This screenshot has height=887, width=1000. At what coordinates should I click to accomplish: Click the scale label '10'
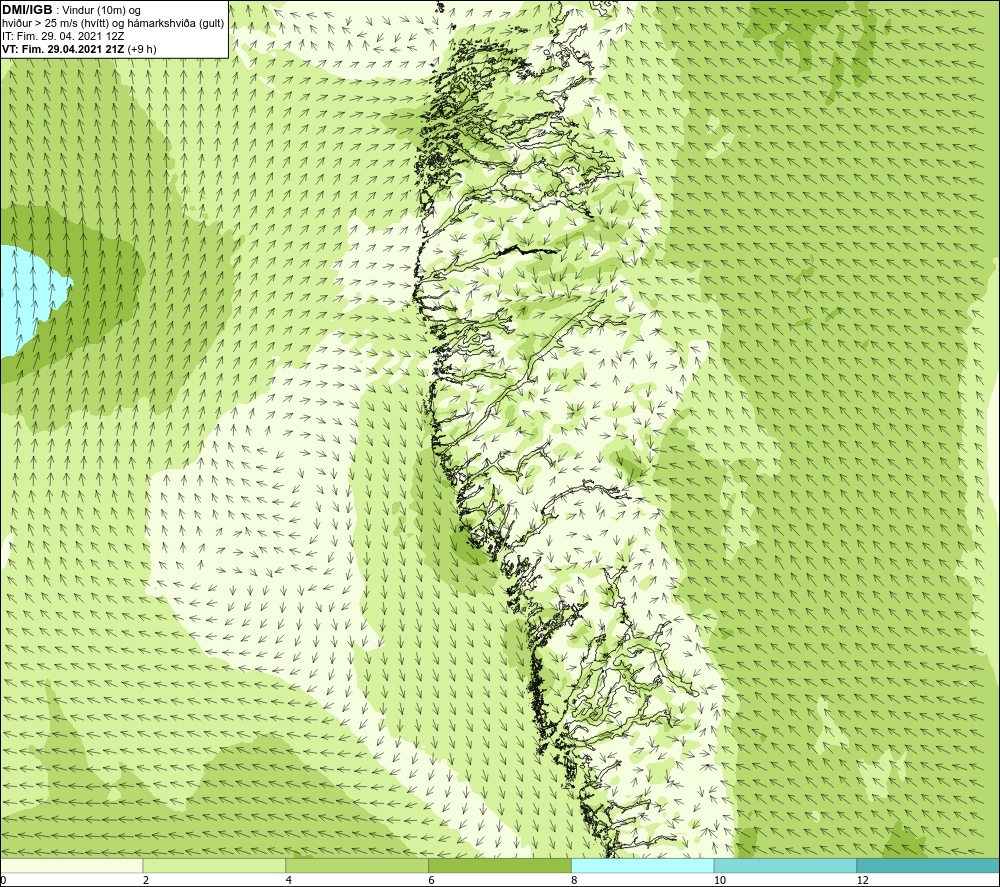click(x=719, y=880)
